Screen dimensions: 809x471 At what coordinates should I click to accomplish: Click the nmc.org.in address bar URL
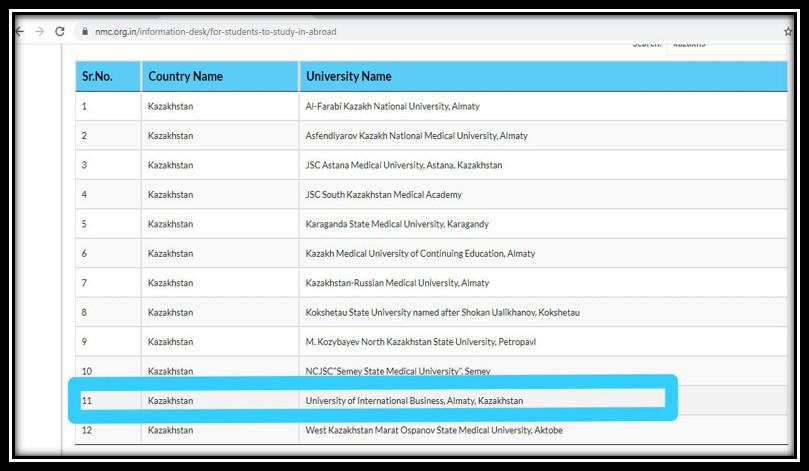[215, 32]
